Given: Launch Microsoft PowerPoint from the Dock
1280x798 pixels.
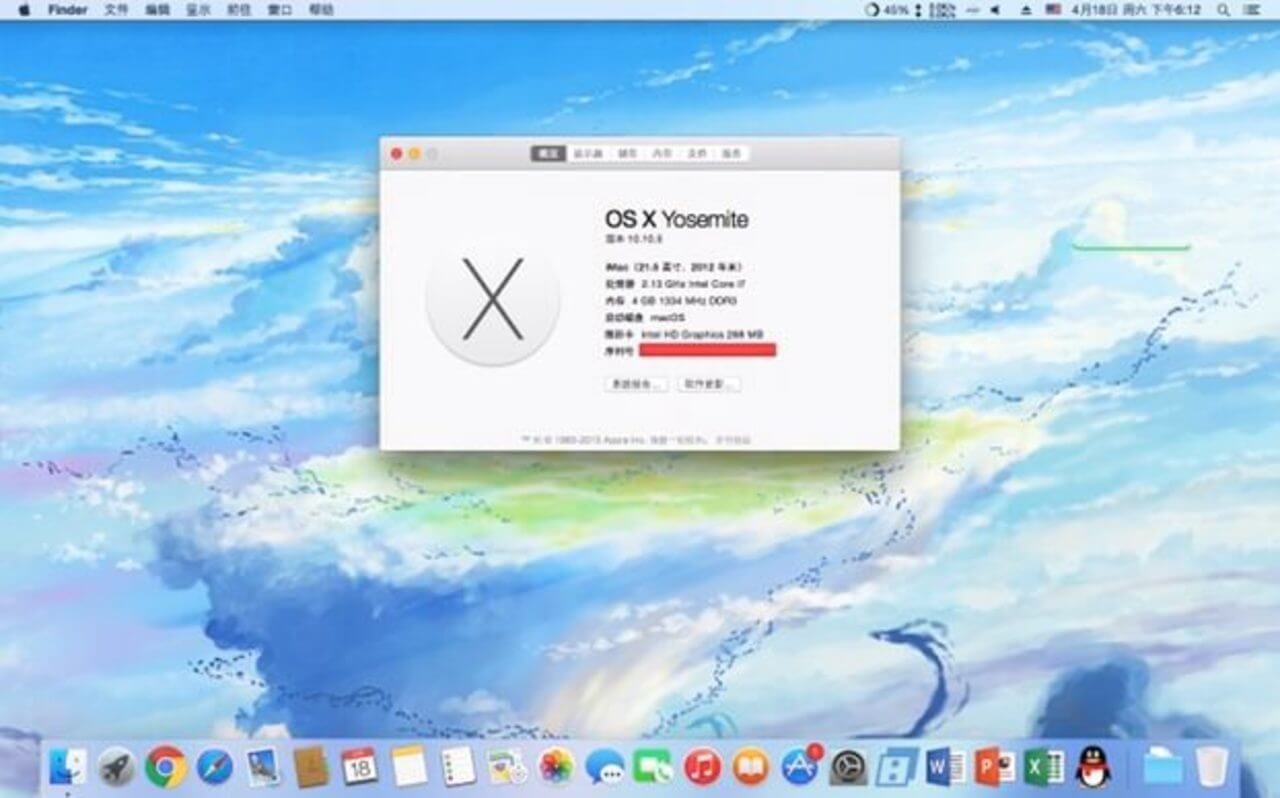Looking at the screenshot, I should [995, 767].
